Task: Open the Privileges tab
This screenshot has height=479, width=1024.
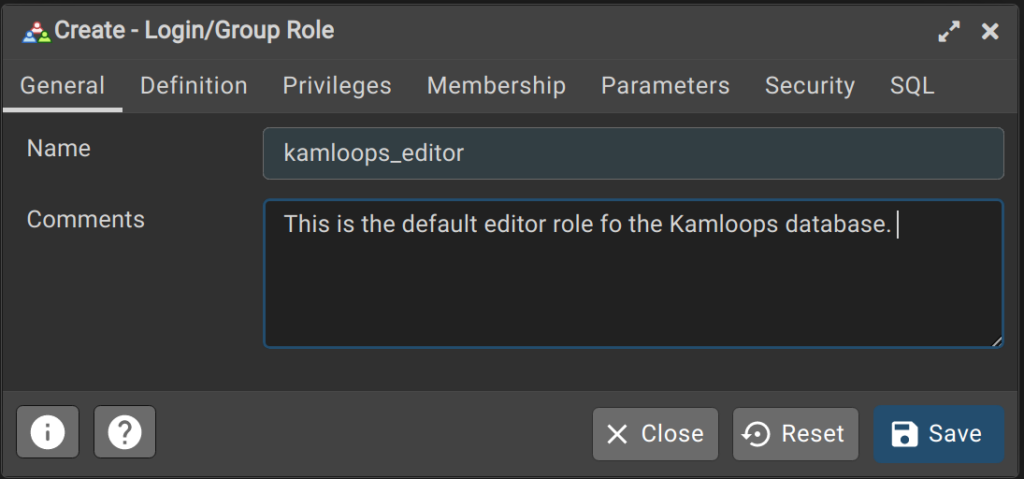Action: click(x=337, y=86)
